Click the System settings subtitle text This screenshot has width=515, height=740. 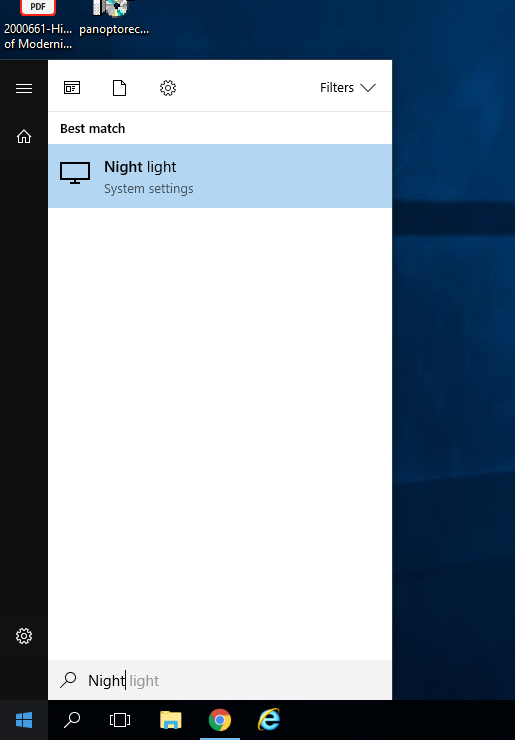[149, 189]
